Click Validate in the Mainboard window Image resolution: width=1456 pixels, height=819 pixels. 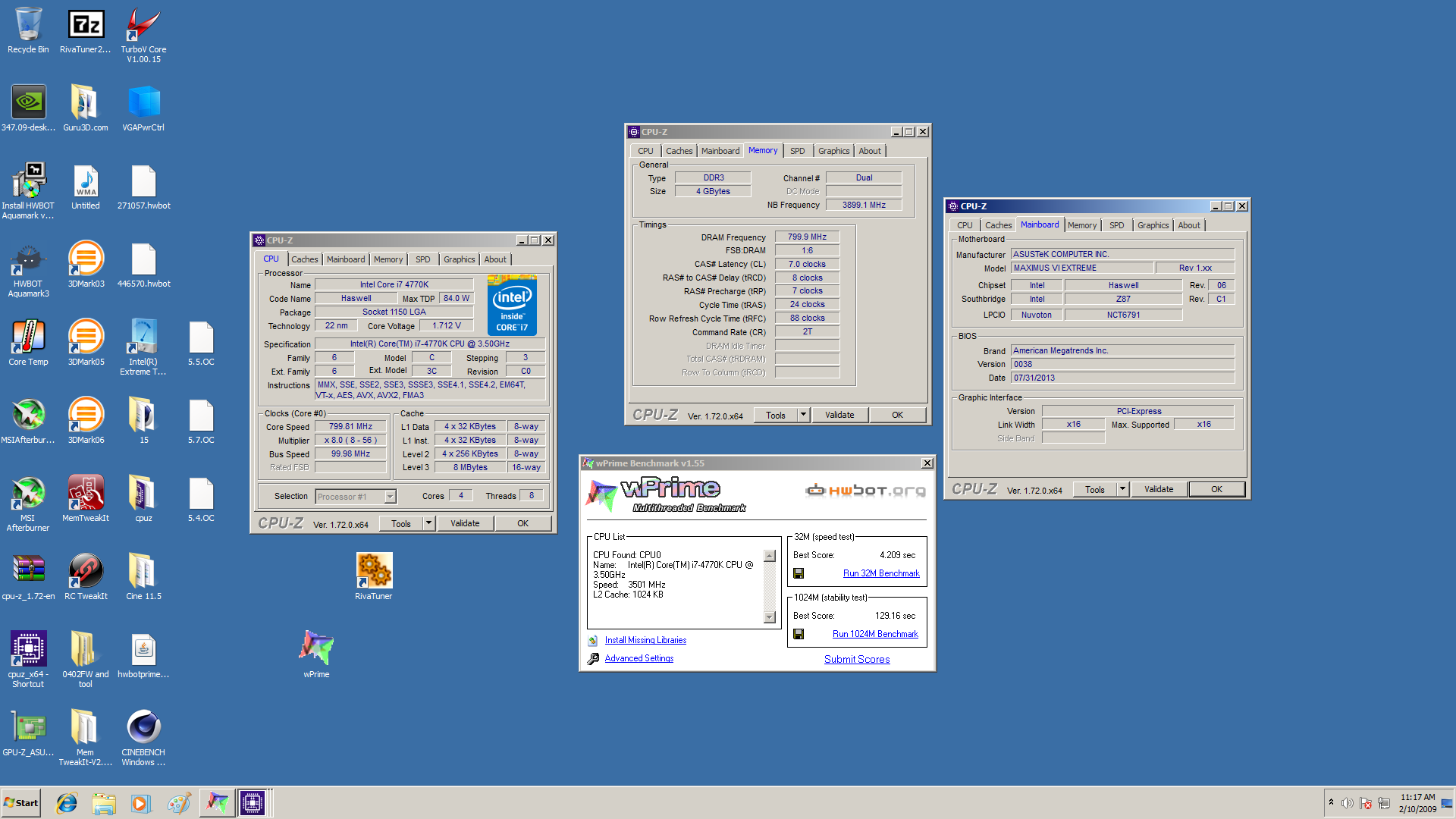coord(1159,489)
